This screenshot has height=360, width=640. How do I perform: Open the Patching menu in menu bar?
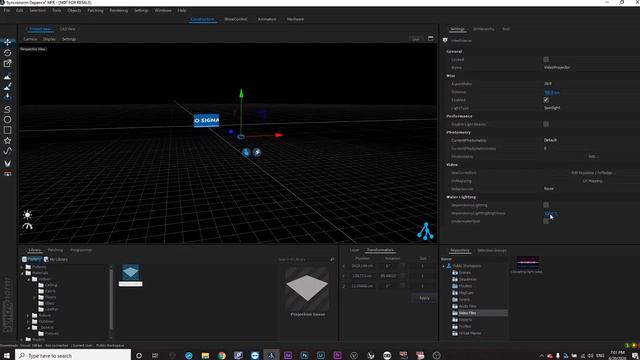(95, 10)
